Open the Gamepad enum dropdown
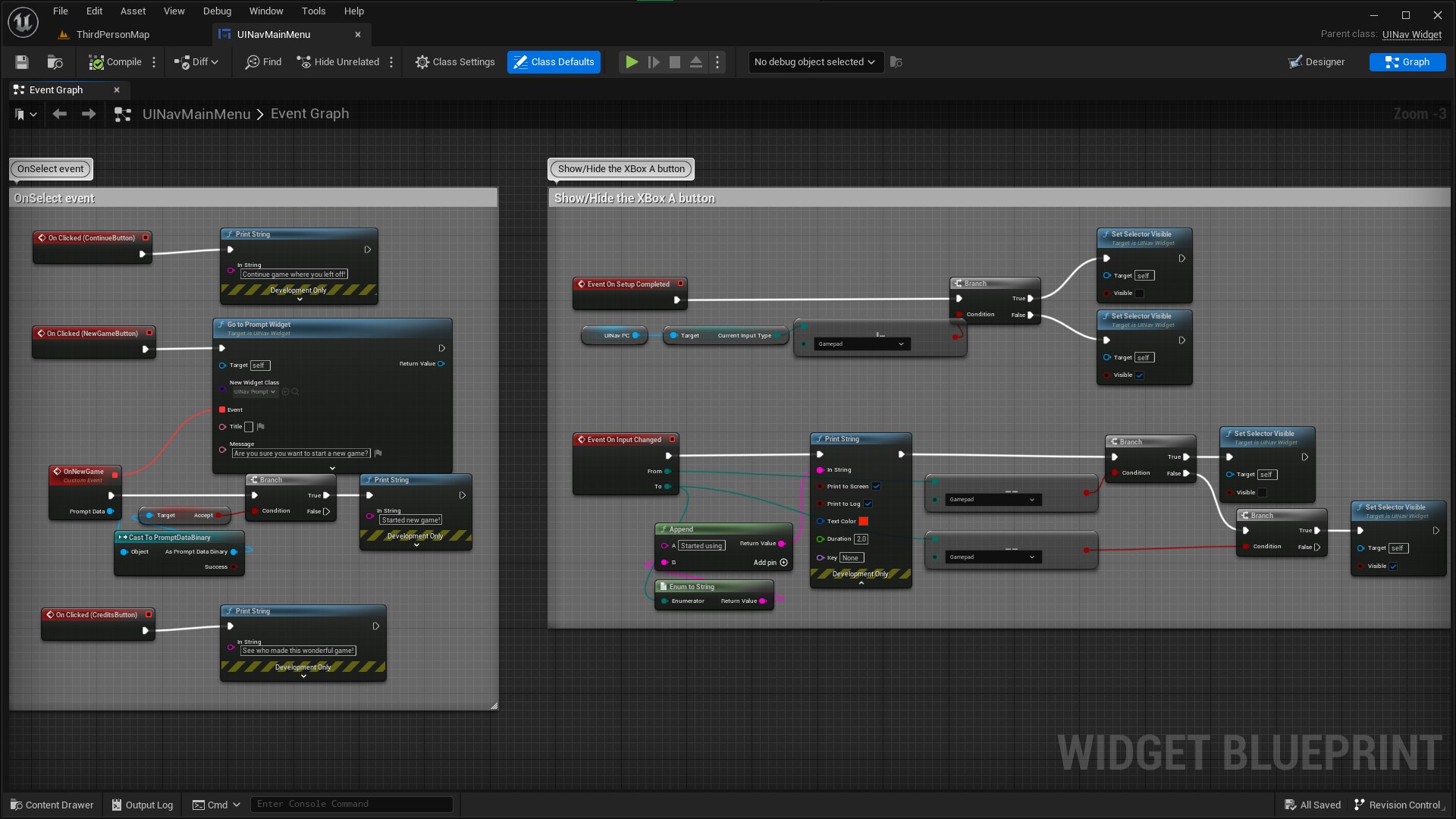Screen dimensions: 1456x819 tap(861, 344)
